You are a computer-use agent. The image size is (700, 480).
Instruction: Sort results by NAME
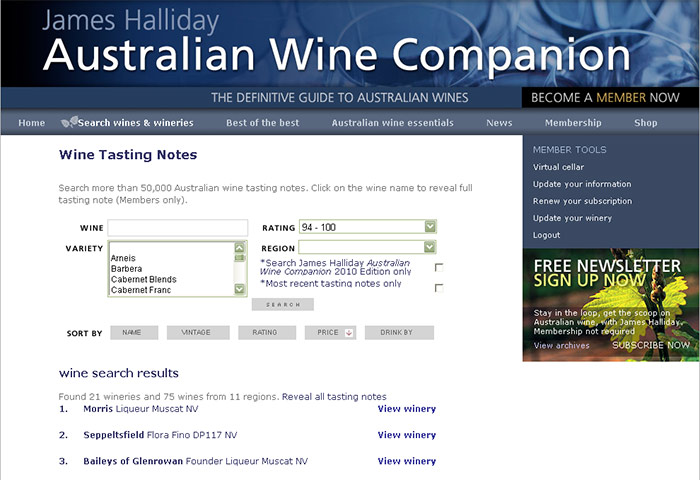coord(134,333)
